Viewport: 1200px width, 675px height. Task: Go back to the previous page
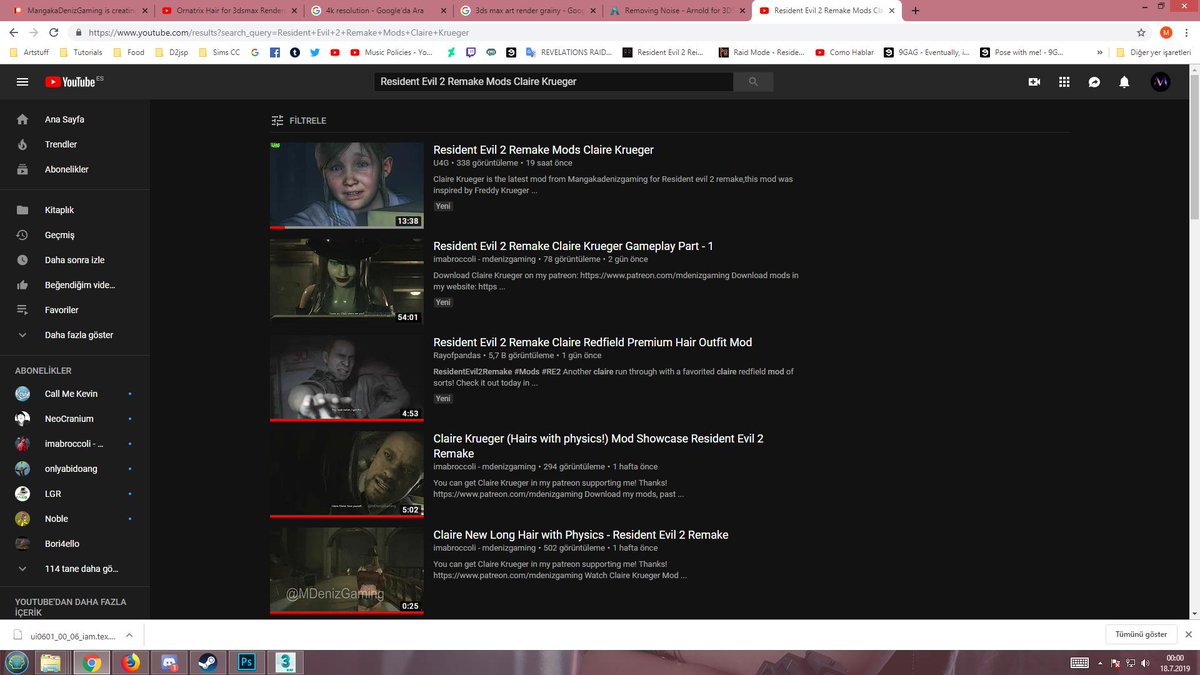tap(15, 32)
